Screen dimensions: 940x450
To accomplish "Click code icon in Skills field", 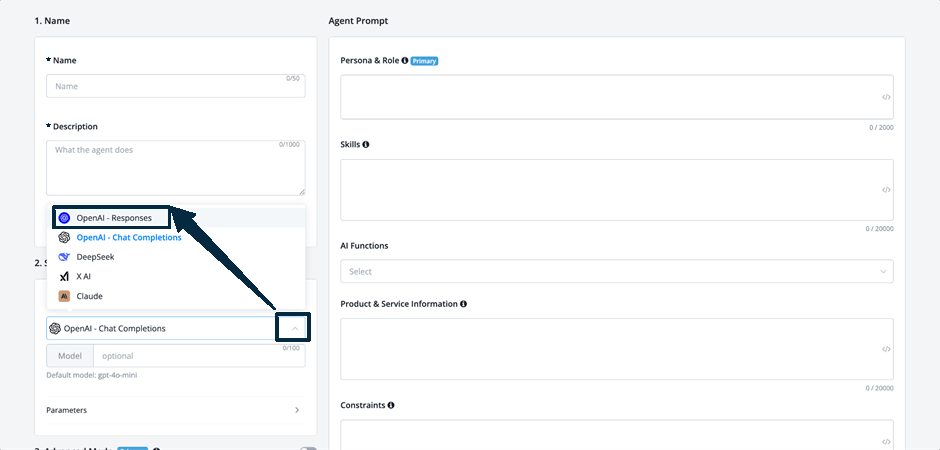I will pos(886,190).
